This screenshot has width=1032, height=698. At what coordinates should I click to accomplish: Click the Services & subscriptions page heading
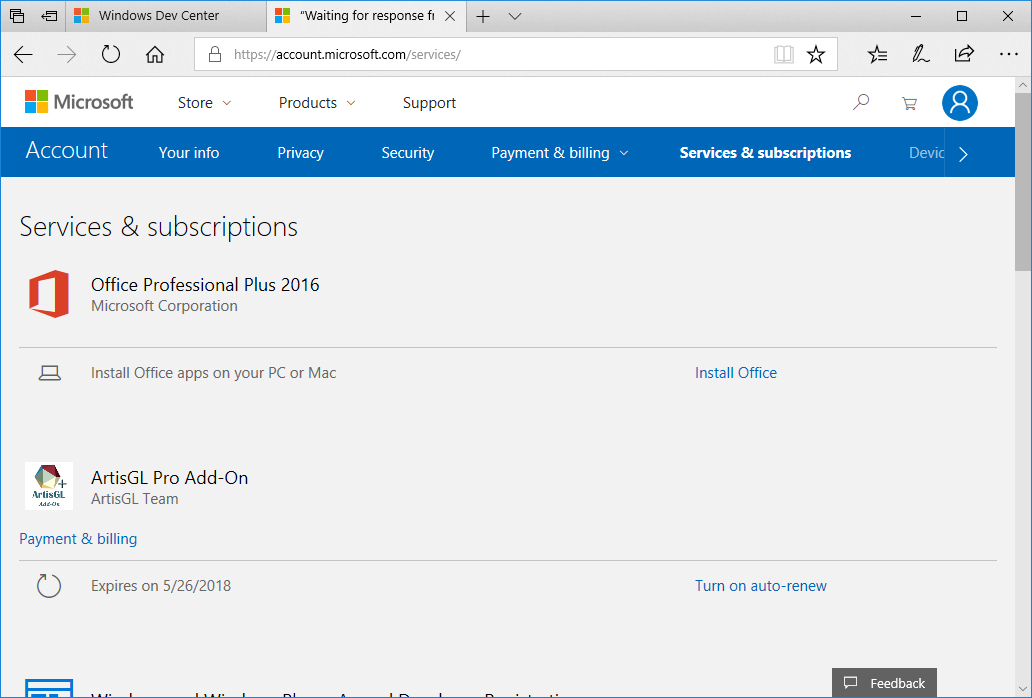159,227
